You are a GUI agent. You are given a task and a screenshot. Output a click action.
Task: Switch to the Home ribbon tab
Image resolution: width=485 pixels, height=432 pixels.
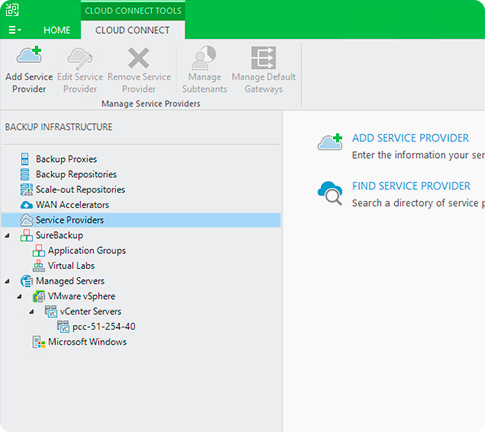[x=57, y=30]
